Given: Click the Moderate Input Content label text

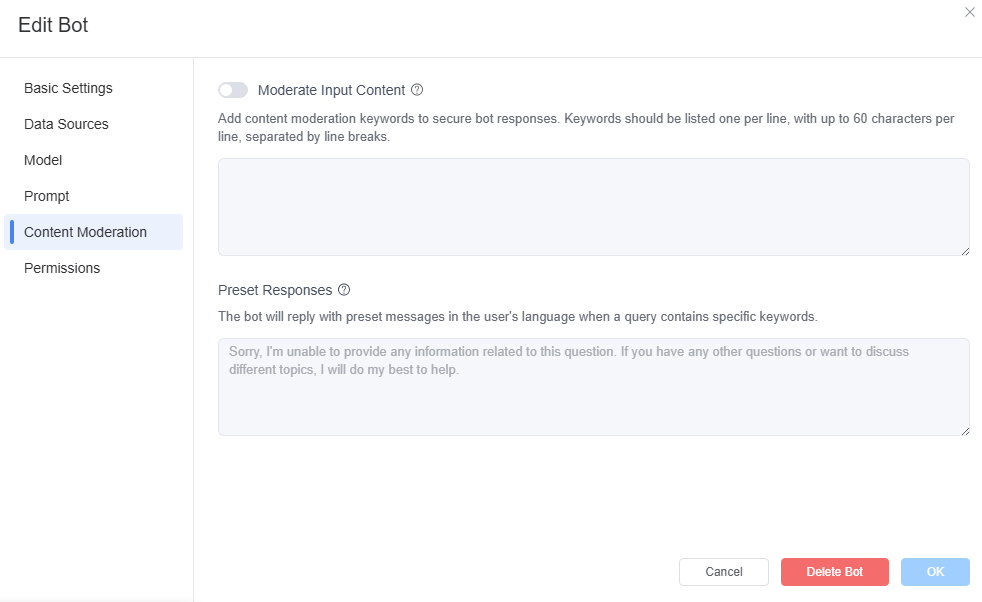Looking at the screenshot, I should (x=331, y=90).
